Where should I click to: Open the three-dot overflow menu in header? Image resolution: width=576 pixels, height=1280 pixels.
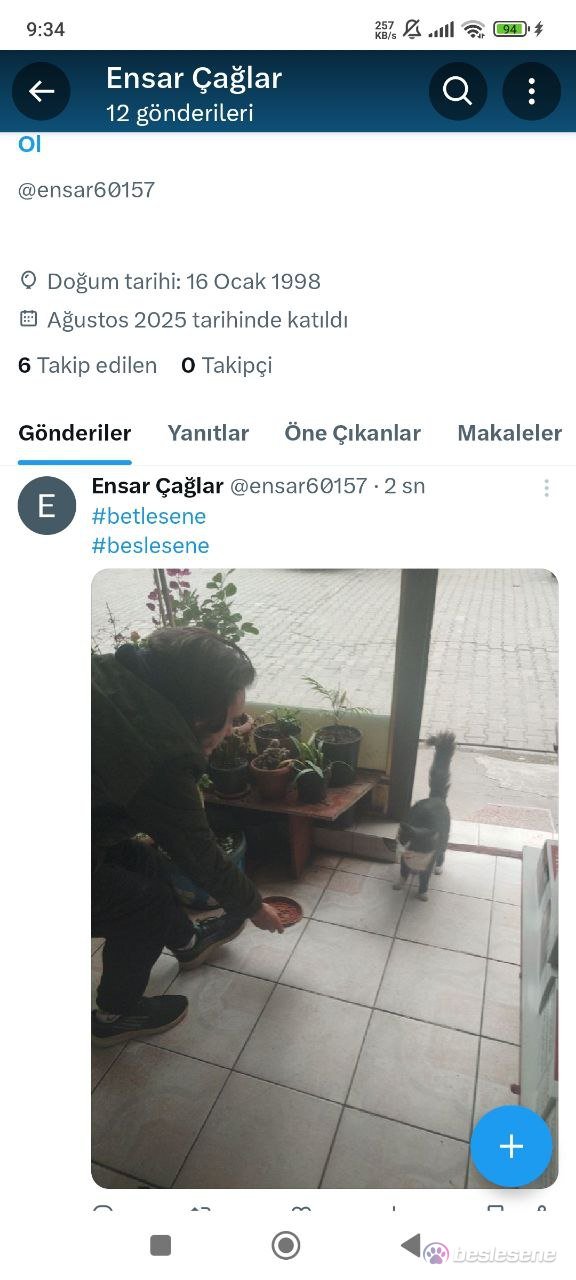point(531,92)
